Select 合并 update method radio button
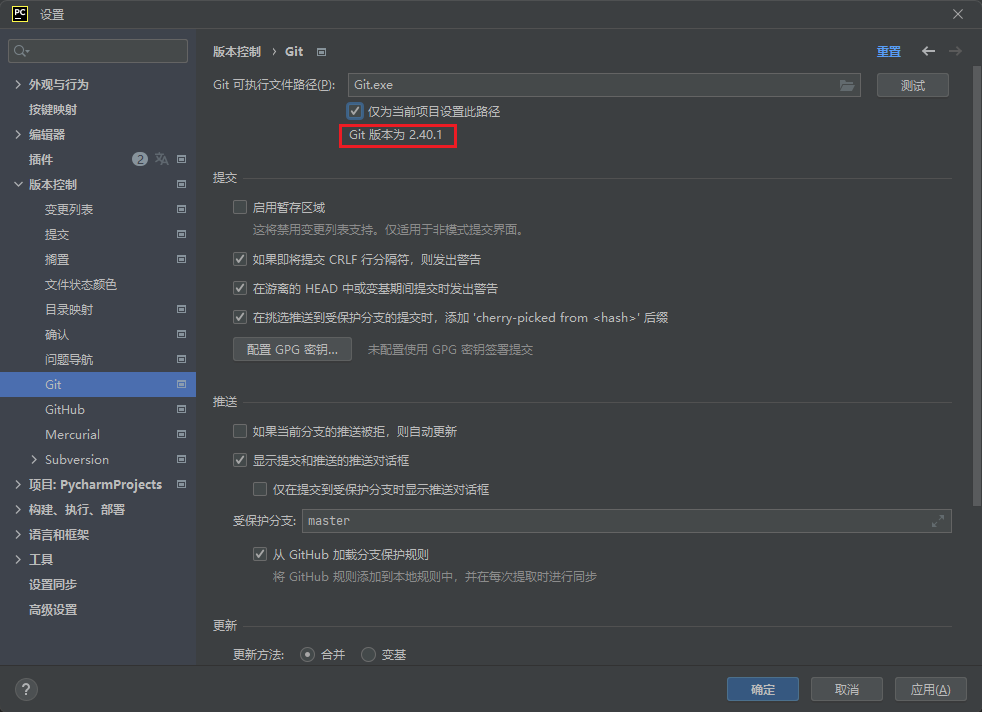This screenshot has width=982, height=712. tap(307, 654)
